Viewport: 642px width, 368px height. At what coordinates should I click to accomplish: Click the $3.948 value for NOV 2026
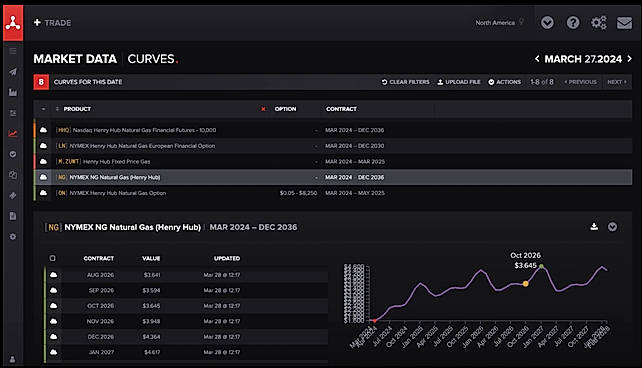pos(151,321)
